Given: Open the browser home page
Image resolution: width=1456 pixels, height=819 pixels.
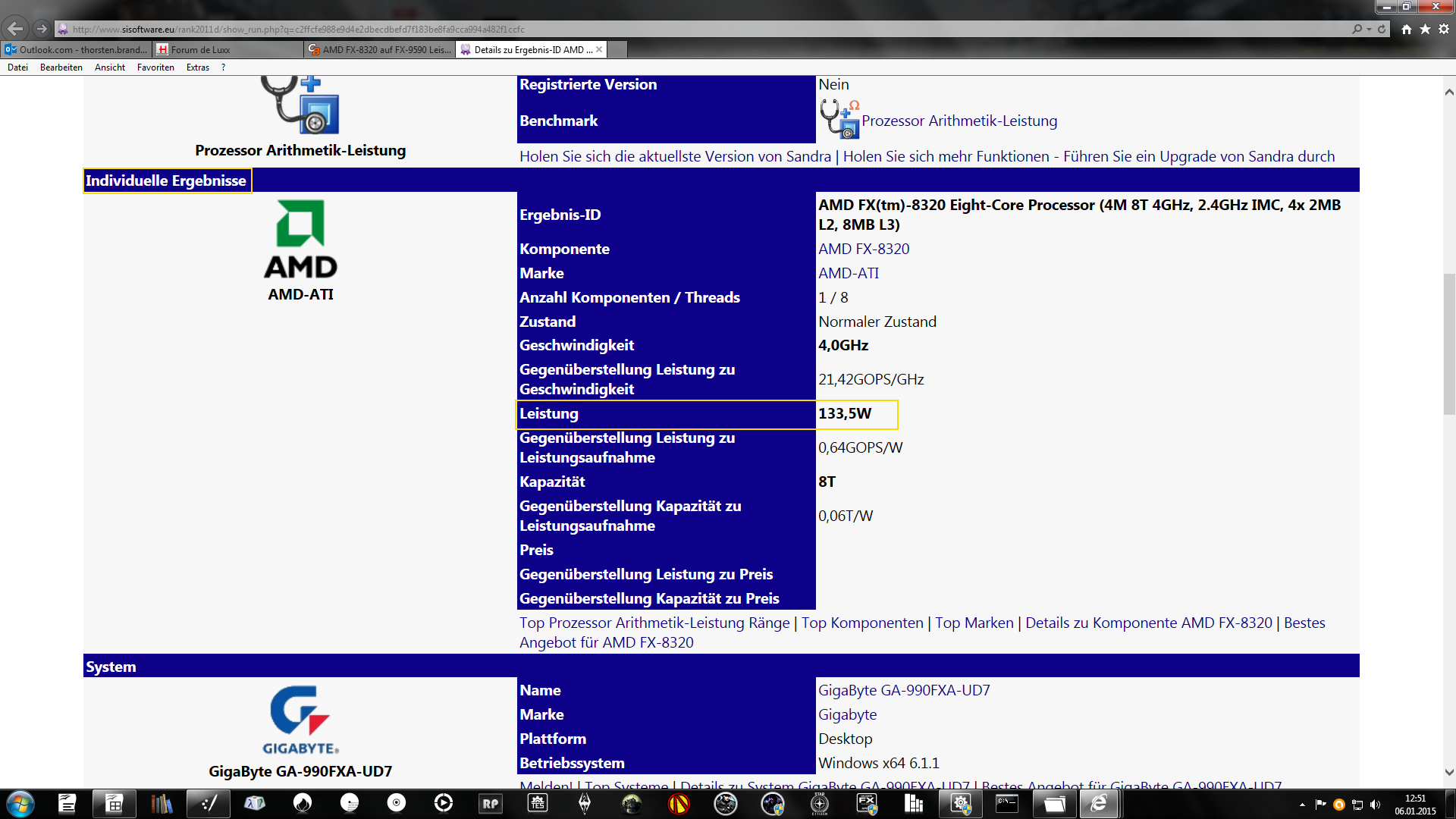Looking at the screenshot, I should click(x=1407, y=29).
